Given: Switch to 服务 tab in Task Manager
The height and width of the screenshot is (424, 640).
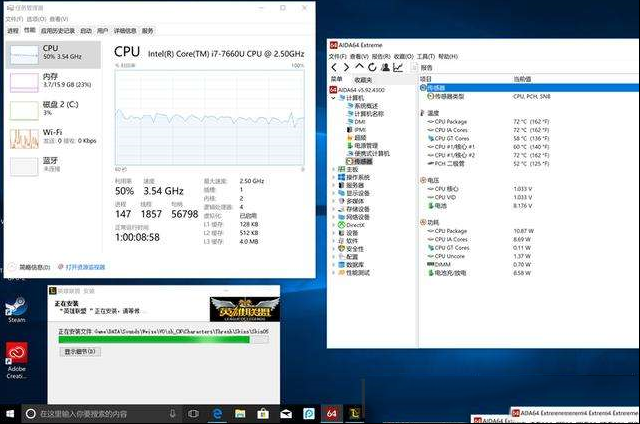Looking at the screenshot, I should [147, 31].
